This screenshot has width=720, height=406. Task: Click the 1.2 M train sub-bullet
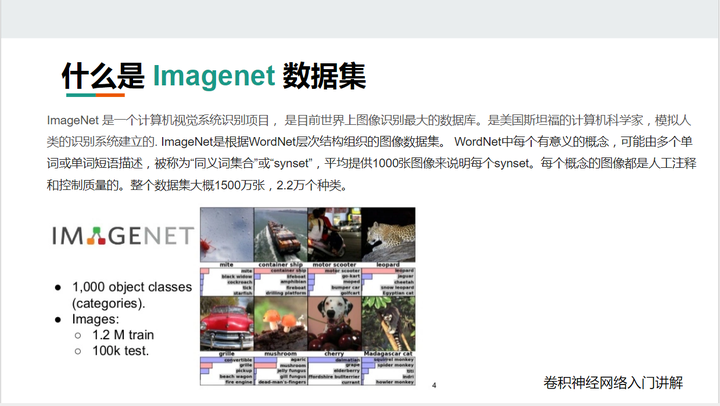point(123,335)
